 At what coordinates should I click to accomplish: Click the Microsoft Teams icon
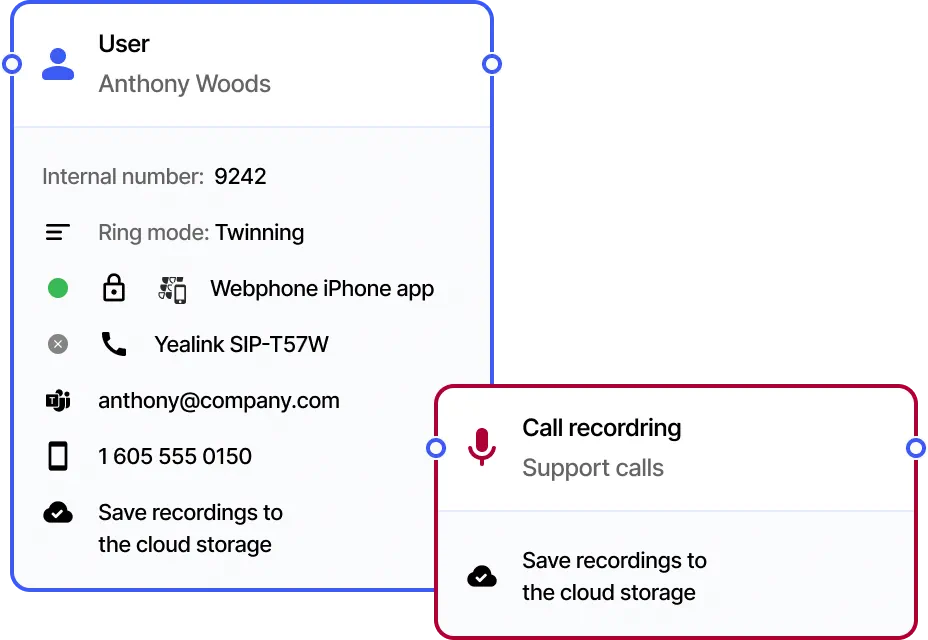click(58, 401)
